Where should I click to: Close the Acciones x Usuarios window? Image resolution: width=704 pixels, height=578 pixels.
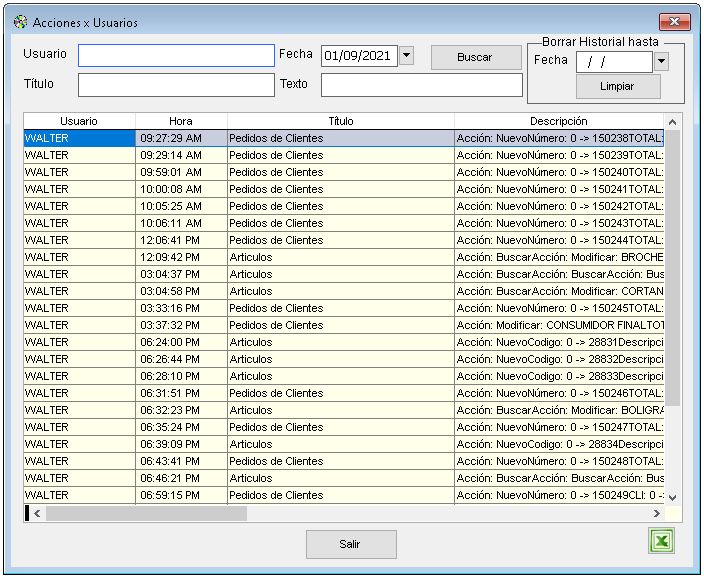675,22
